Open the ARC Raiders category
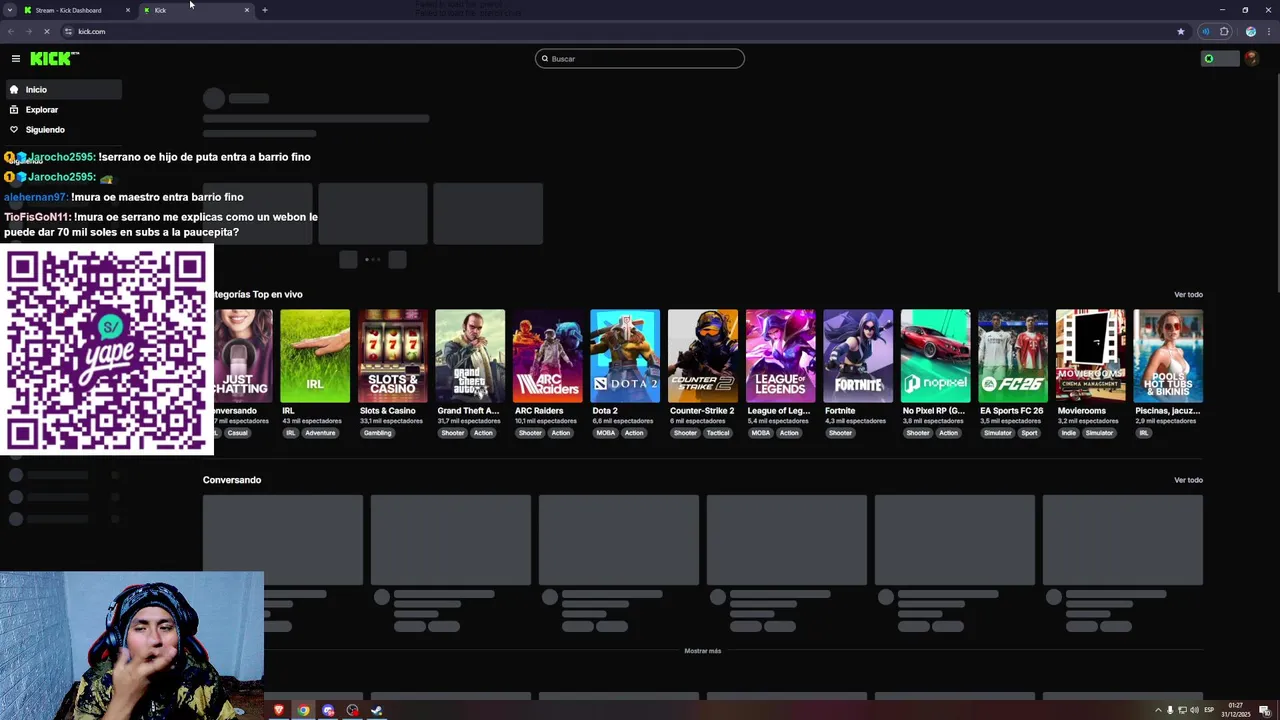The height and width of the screenshot is (720, 1280). 548,356
